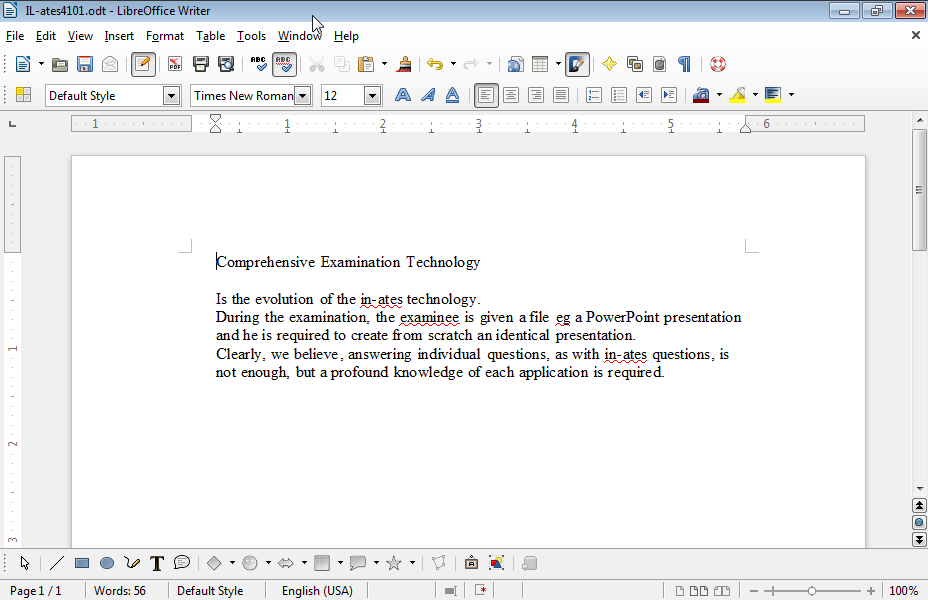Toggle Underline formatting
This screenshot has width=928, height=600.
point(452,95)
